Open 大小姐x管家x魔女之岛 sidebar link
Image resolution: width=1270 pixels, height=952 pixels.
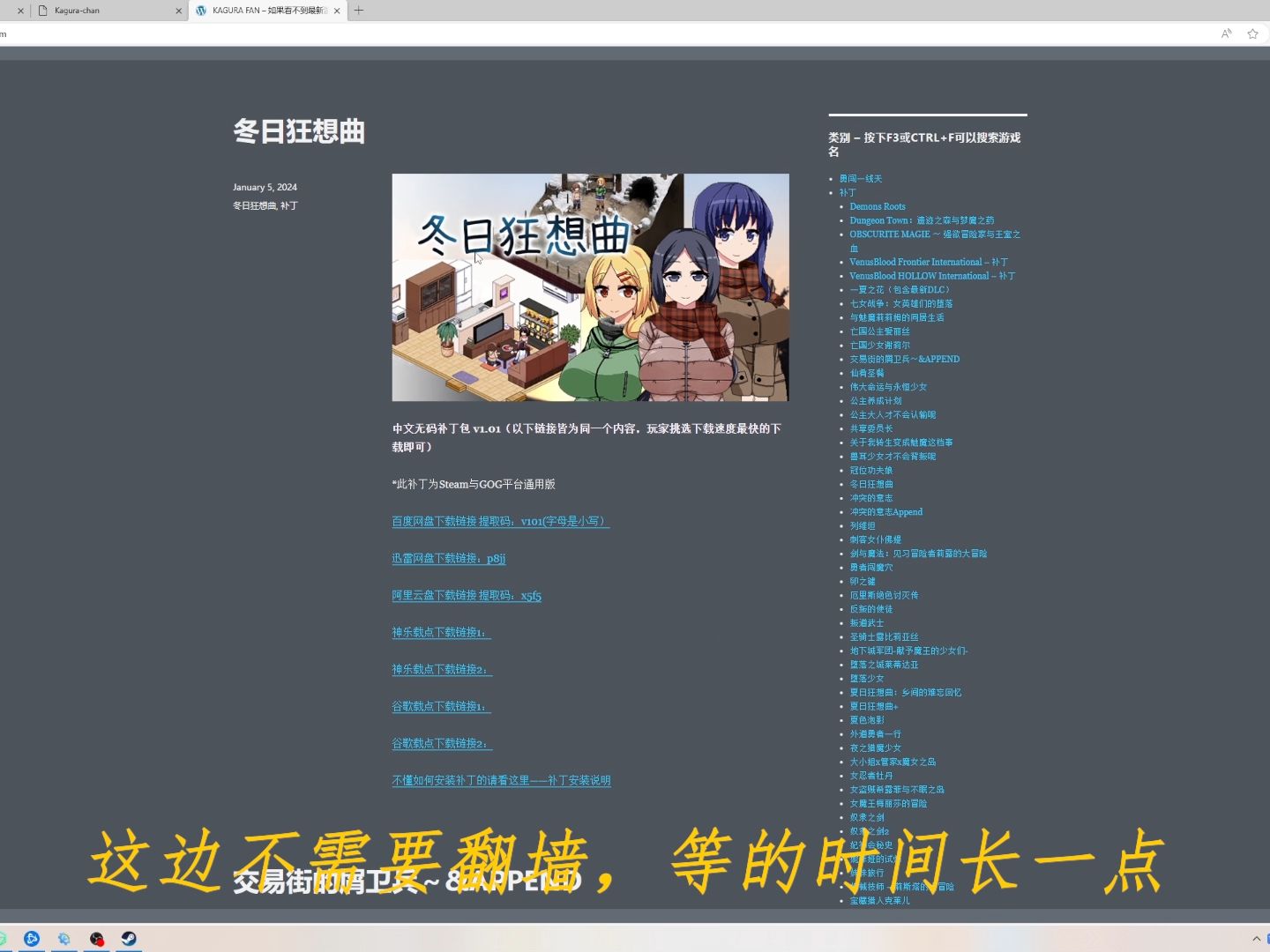[x=893, y=762]
